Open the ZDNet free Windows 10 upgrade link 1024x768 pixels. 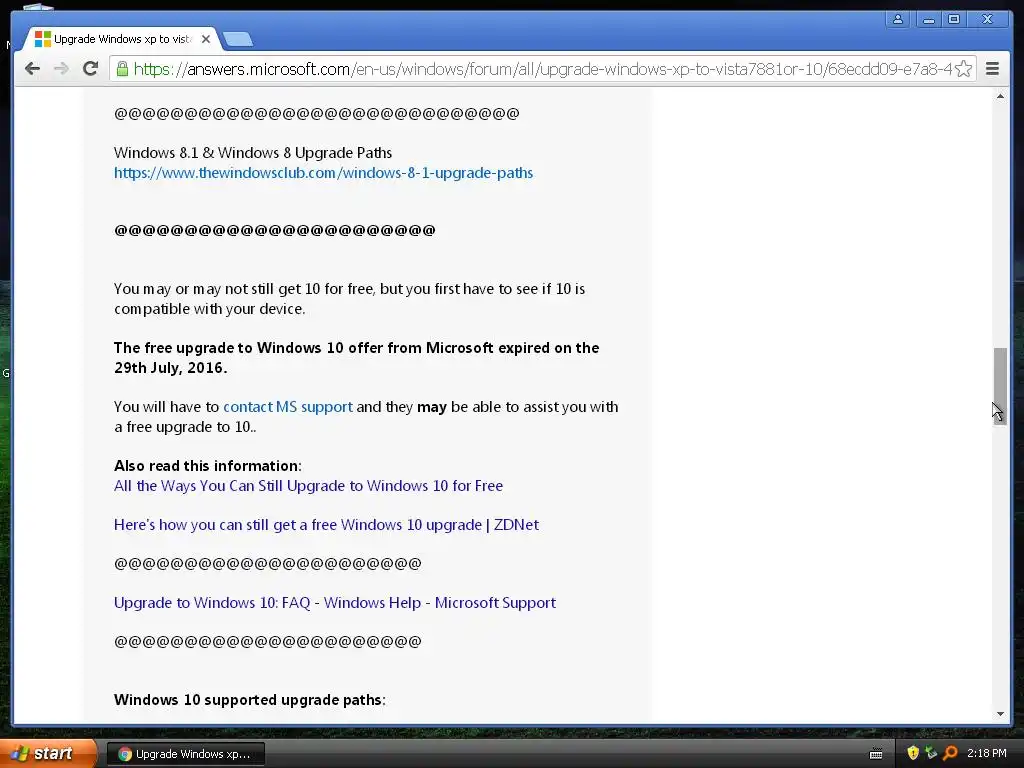pos(327,525)
